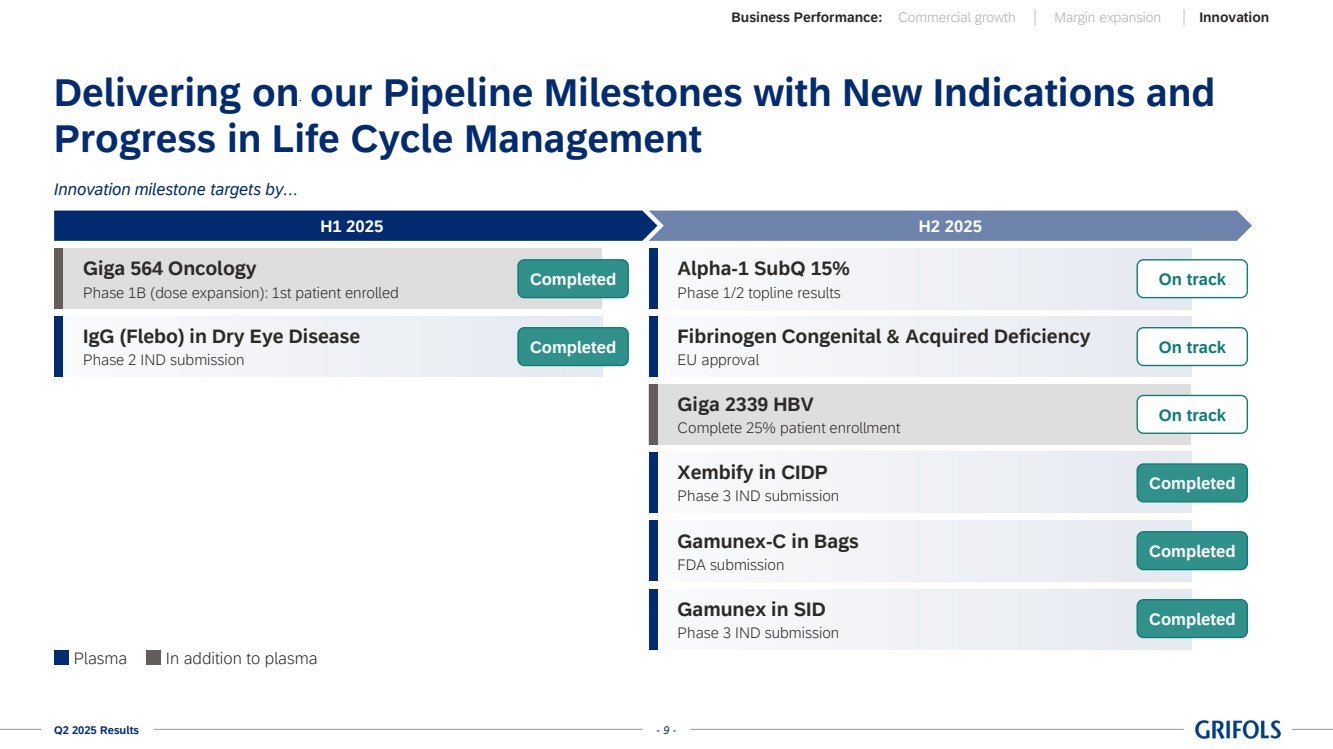Click On track badge for Fibrinogen Deficiency
Image resolution: width=1333 pixels, height=749 pixels.
[1191, 347]
